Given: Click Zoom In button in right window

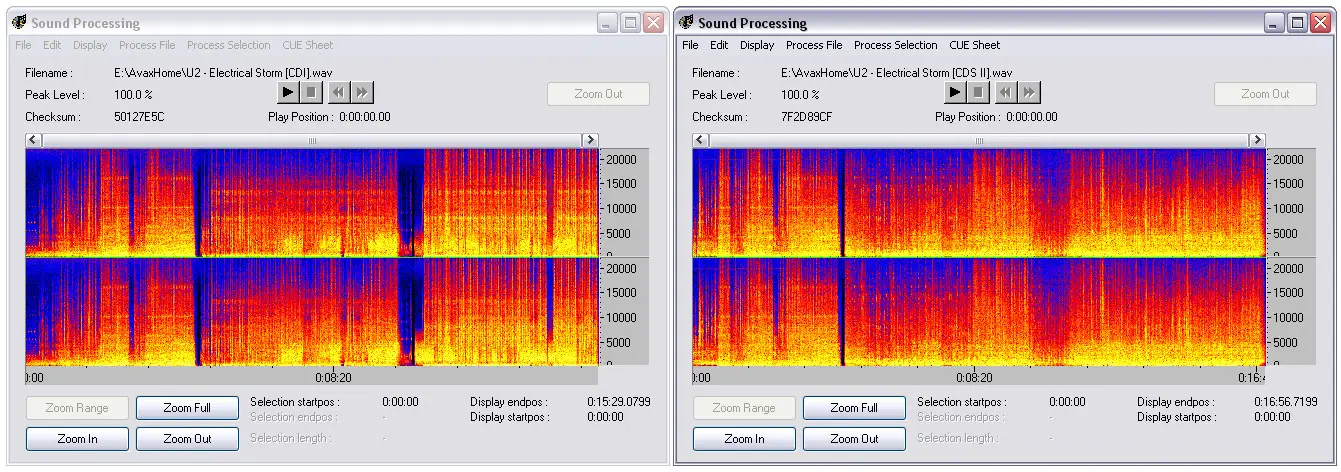Looking at the screenshot, I should coord(744,438).
